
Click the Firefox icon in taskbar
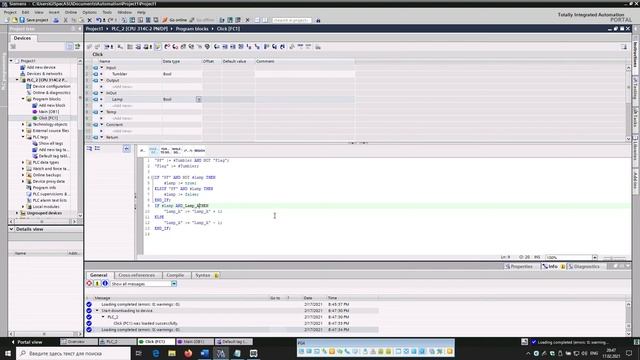(x=188, y=353)
